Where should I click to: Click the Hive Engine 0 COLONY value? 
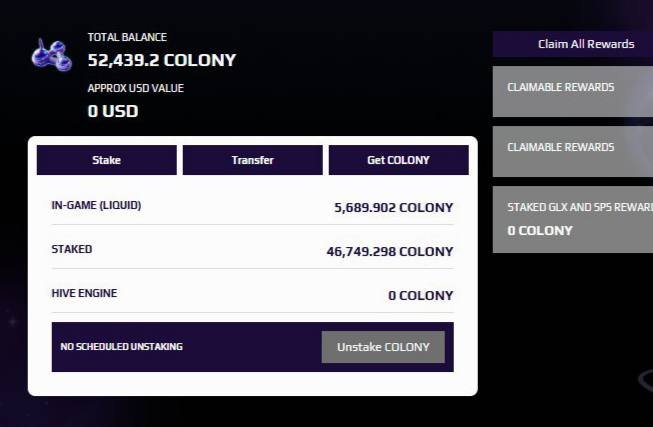(421, 296)
